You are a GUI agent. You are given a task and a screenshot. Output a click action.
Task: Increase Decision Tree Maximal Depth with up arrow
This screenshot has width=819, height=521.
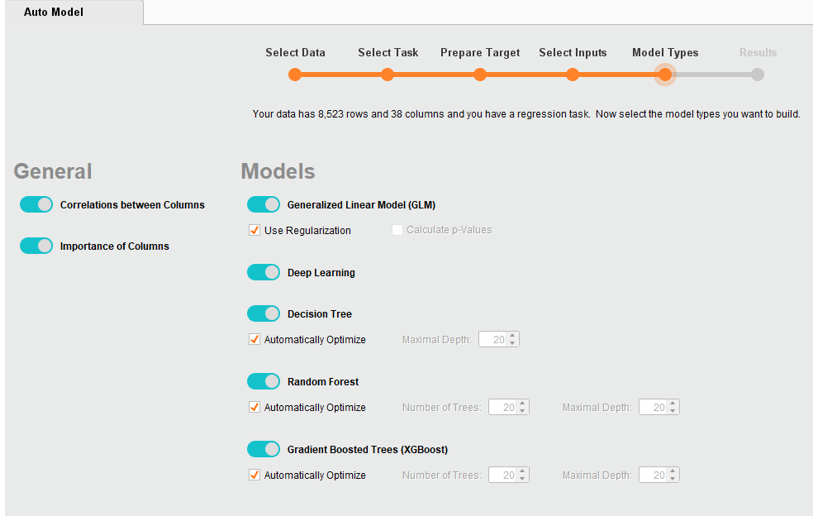click(513, 335)
